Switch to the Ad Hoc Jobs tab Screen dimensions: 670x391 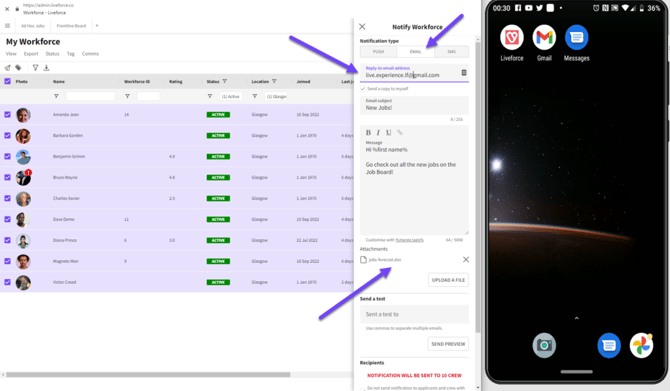click(33, 26)
